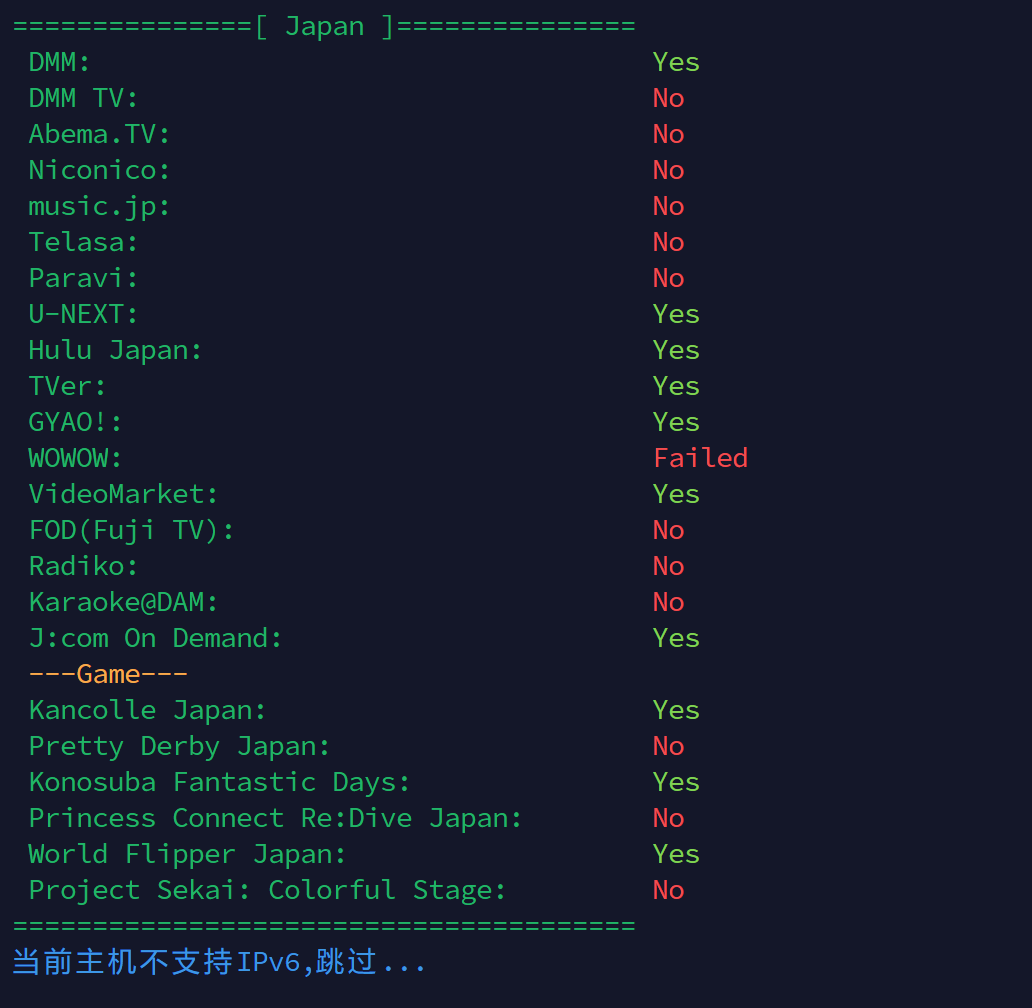Click Karaoke@DAM service name
1032x1008 pixels.
(x=123, y=603)
